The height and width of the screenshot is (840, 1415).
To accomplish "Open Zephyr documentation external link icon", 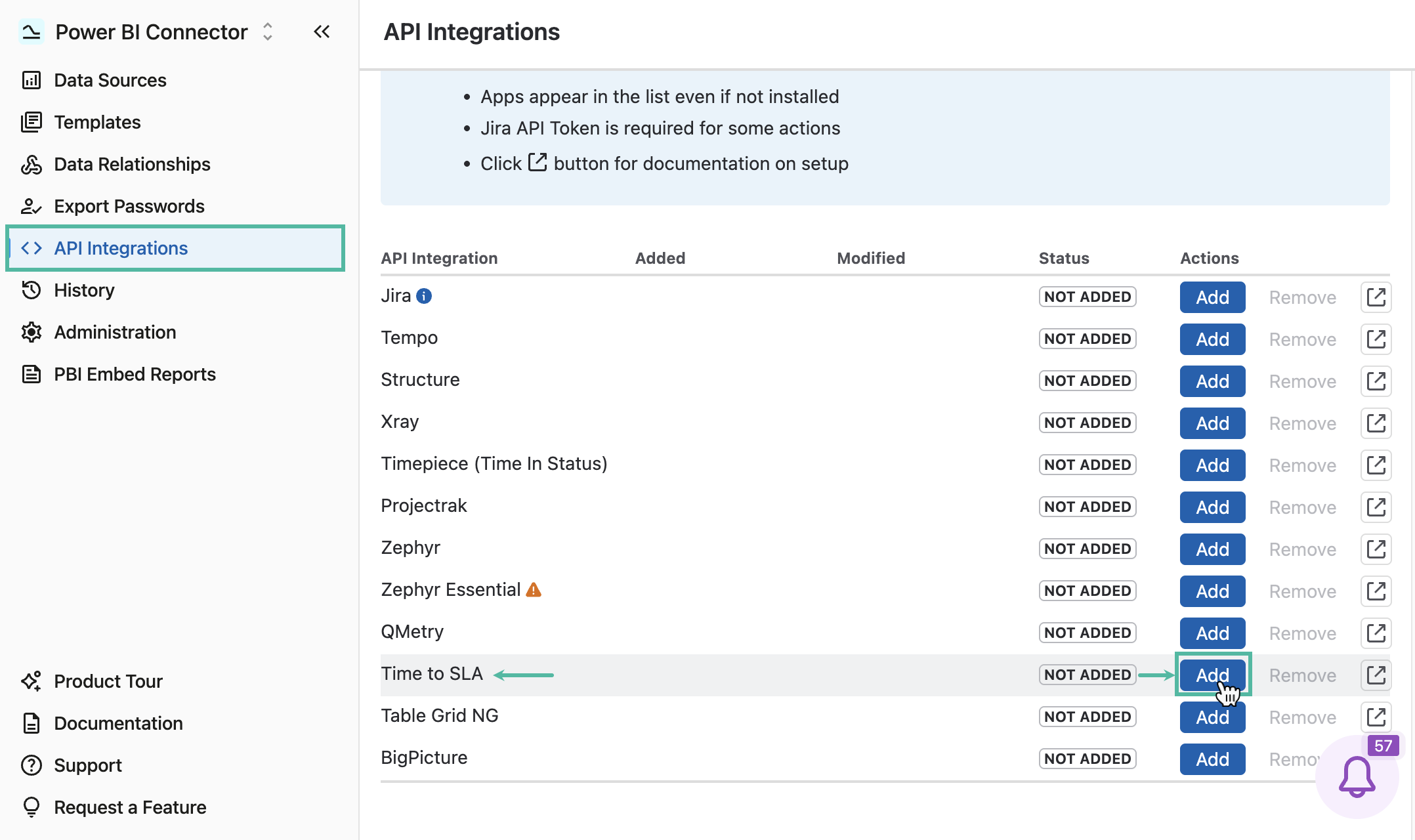I will pyautogui.click(x=1376, y=549).
